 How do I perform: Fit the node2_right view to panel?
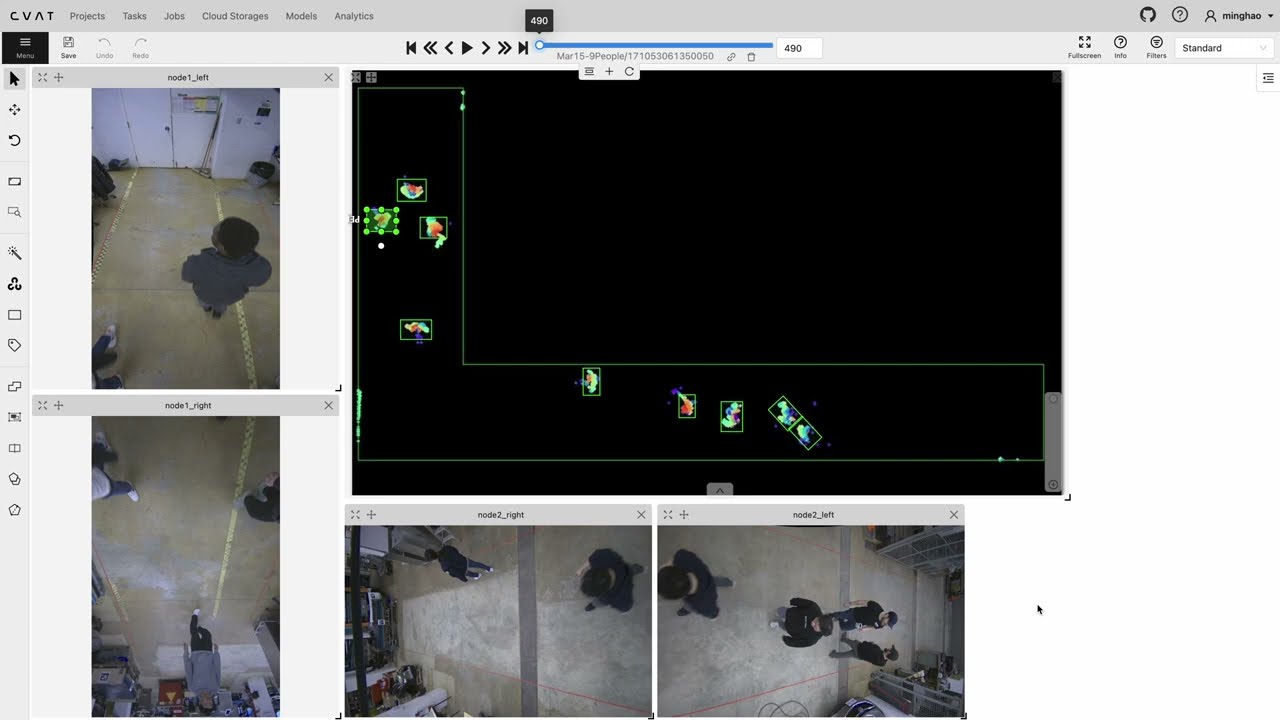click(x=355, y=514)
